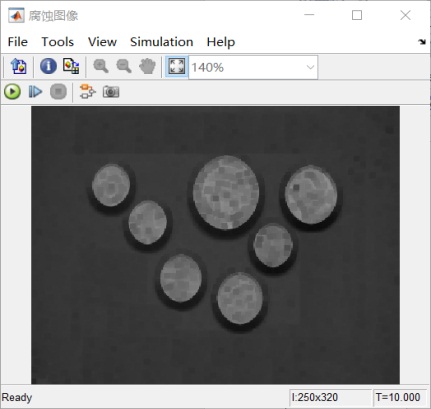Select the Pixel Region tool icon
This screenshot has width=431, height=409.
pos(71,66)
